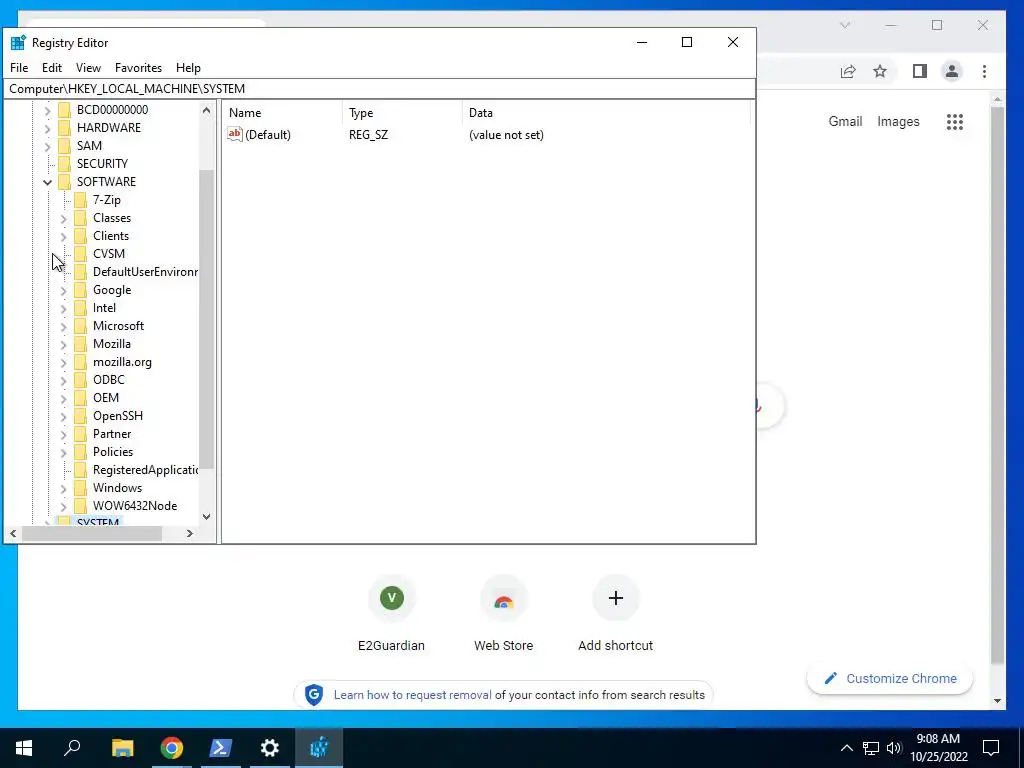Select the Mozilla folder icon

[x=80, y=344]
